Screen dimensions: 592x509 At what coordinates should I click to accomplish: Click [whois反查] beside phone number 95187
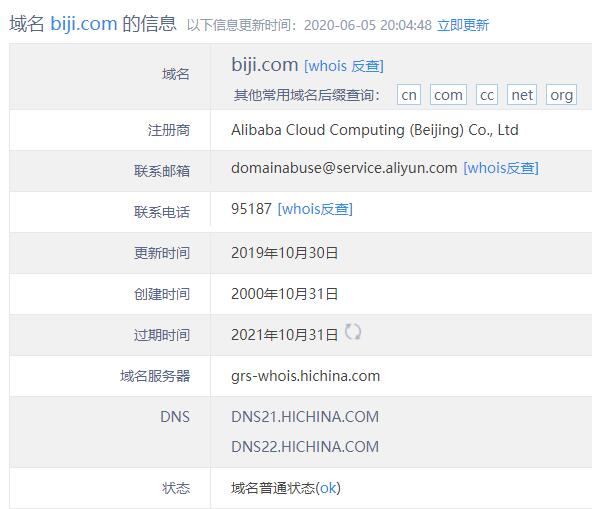[315, 208]
